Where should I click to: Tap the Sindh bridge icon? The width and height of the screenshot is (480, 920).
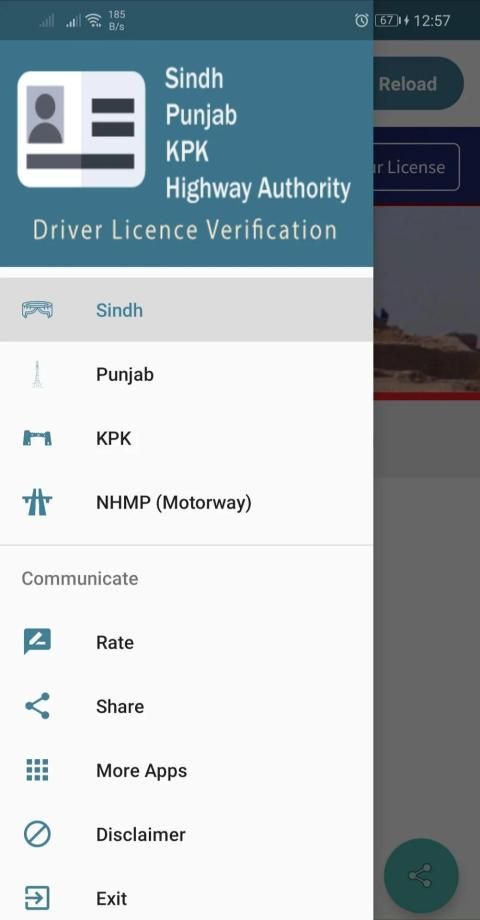37,310
